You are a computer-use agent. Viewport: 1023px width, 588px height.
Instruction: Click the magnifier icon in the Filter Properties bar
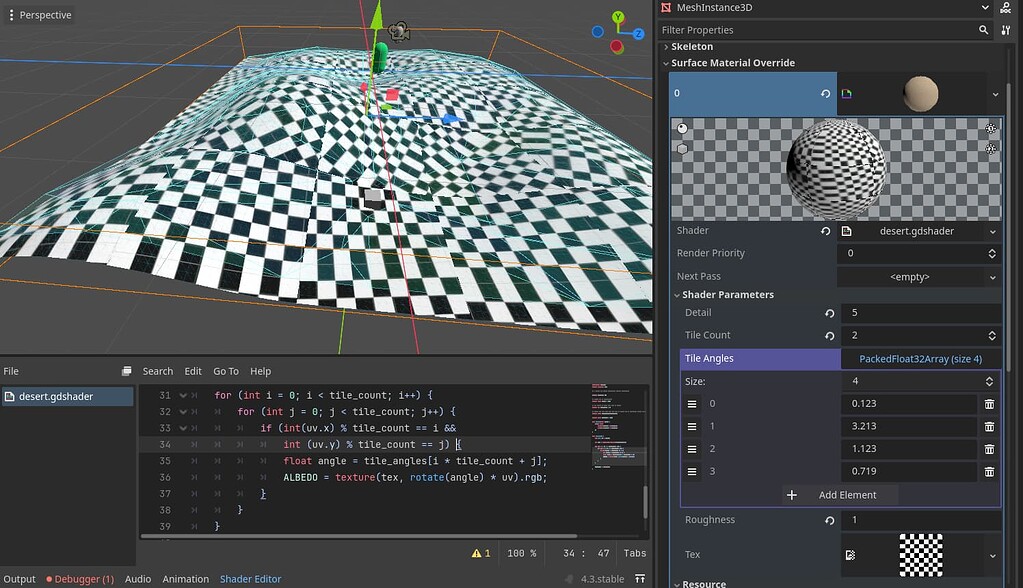(x=983, y=30)
